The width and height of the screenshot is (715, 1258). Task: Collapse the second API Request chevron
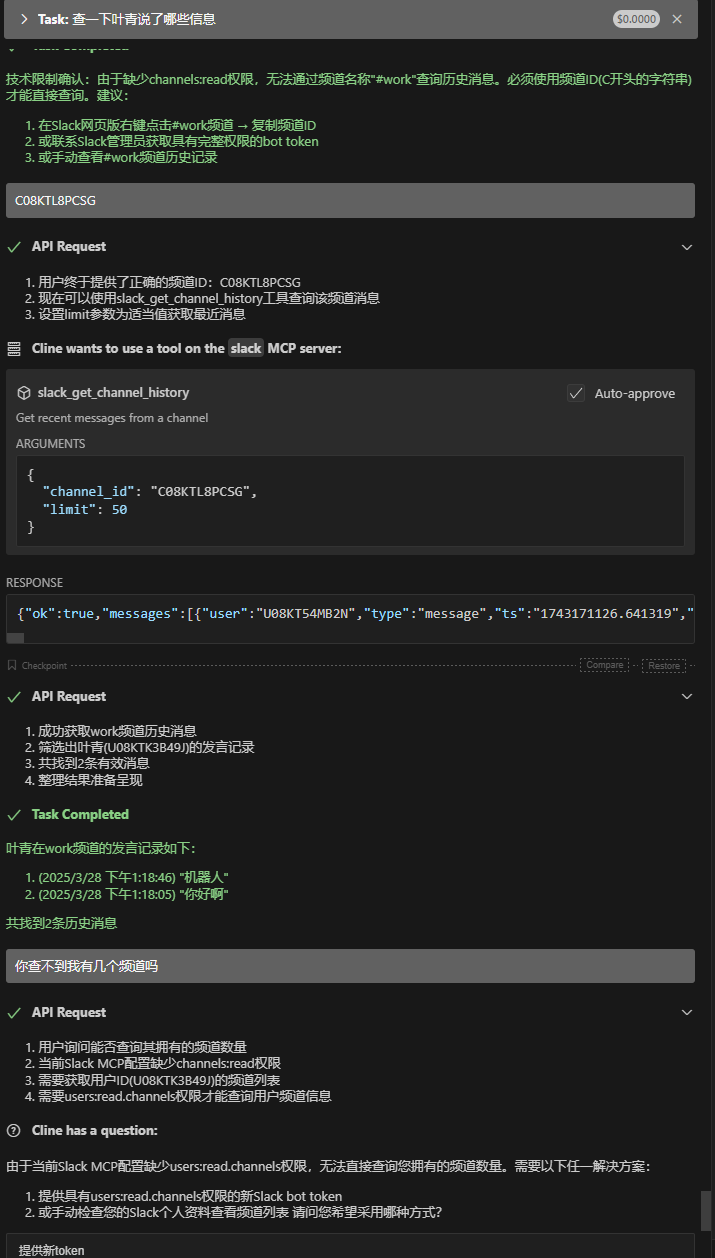point(687,697)
